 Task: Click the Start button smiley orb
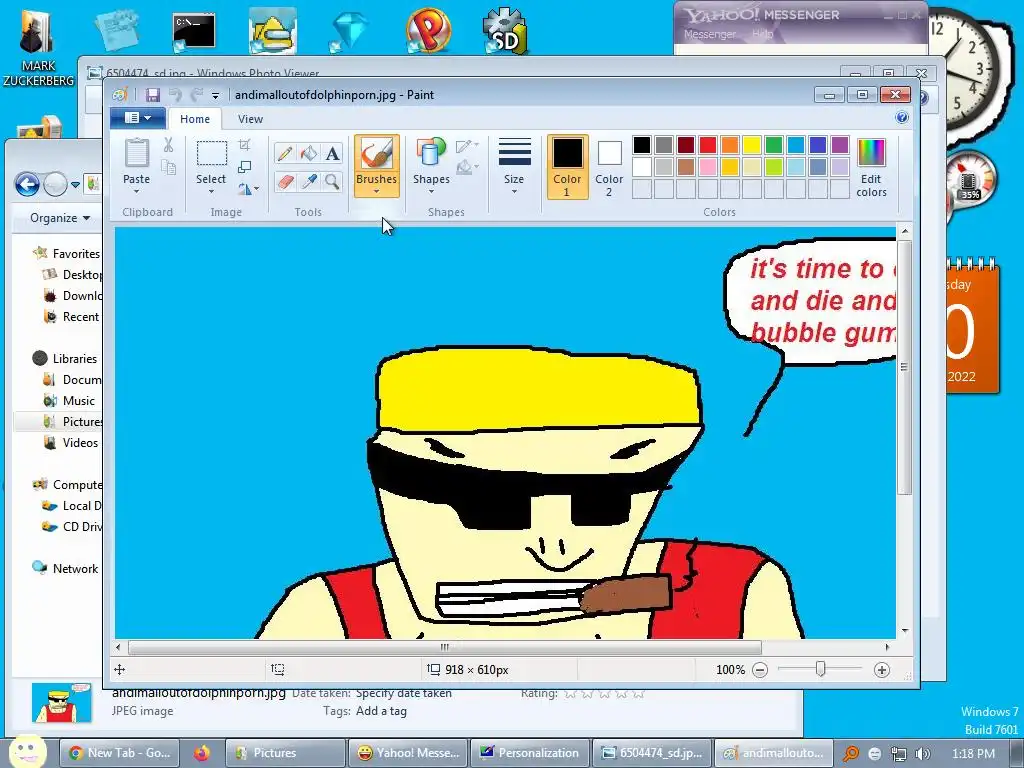27,751
